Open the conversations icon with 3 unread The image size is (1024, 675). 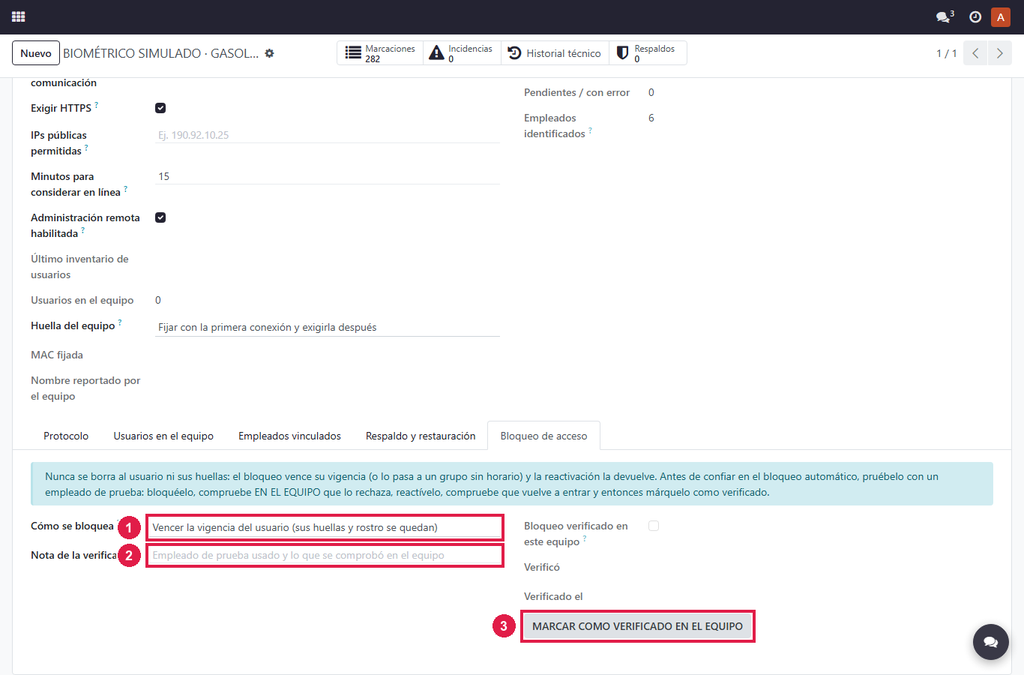[x=944, y=17]
